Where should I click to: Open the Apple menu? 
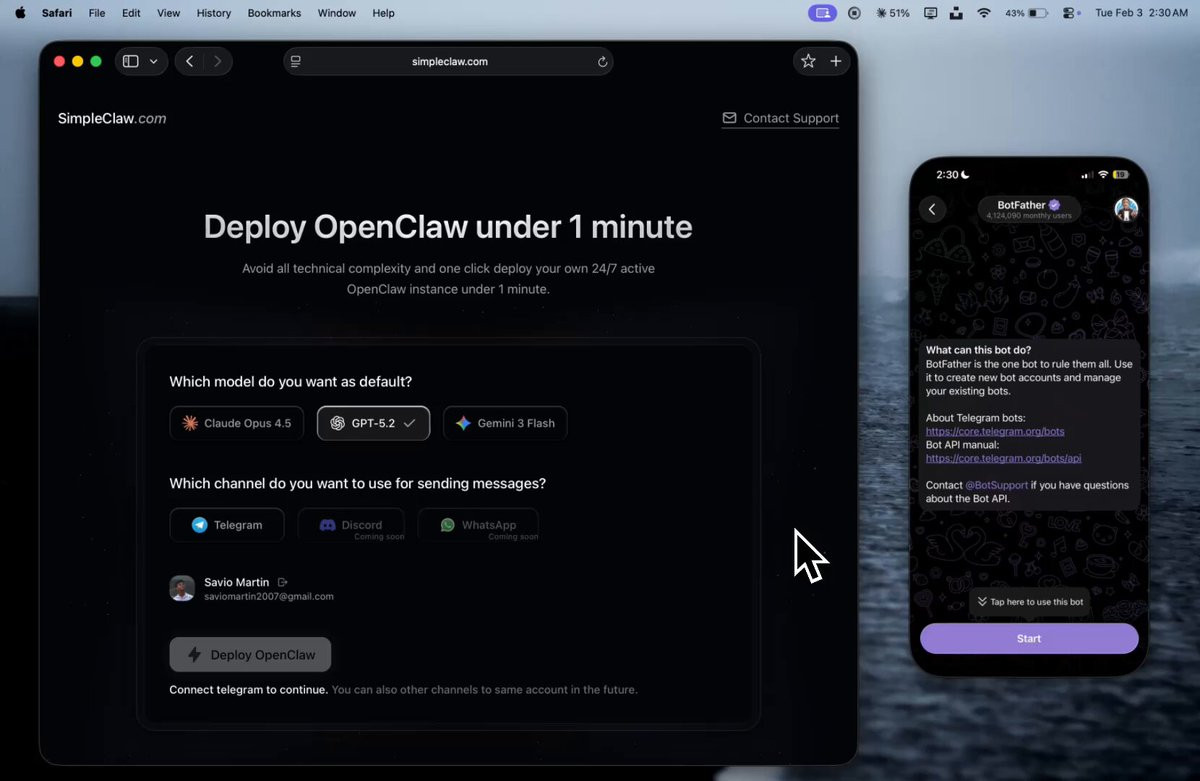coord(20,13)
